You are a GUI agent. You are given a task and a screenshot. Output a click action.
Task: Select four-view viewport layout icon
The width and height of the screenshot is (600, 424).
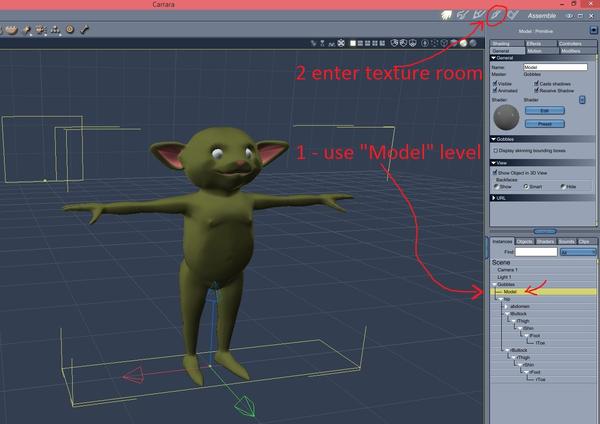point(375,43)
